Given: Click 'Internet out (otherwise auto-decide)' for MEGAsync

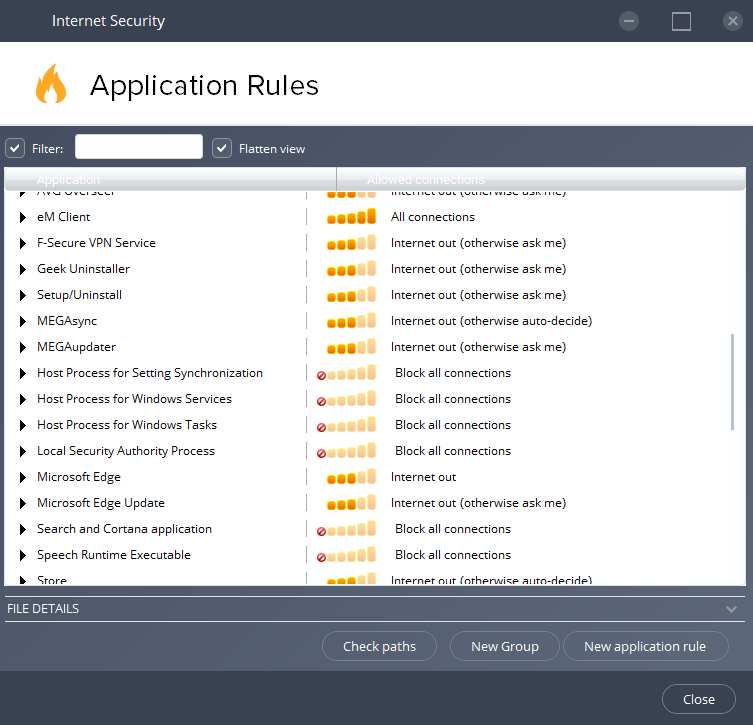Looking at the screenshot, I should 491,320.
